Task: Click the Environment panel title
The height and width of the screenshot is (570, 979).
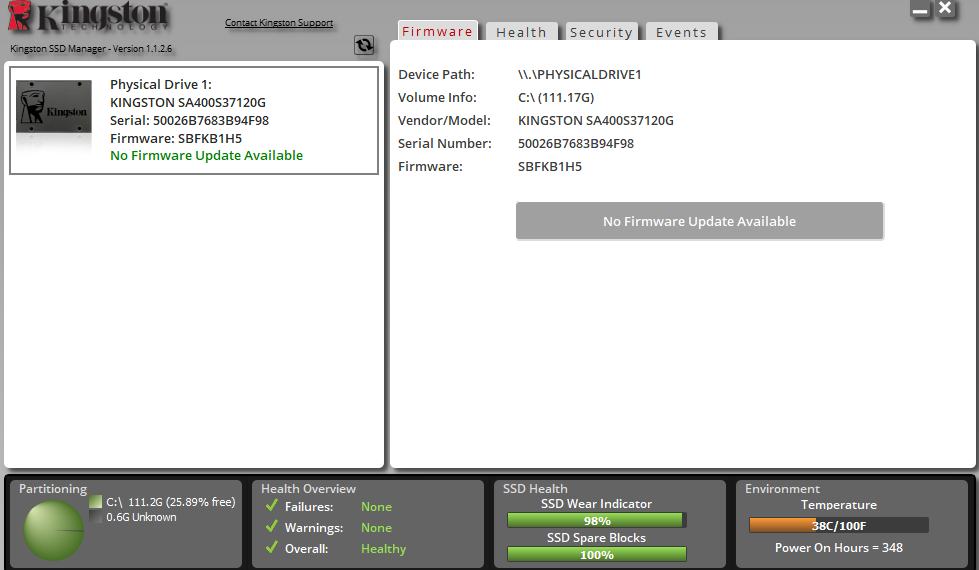Action: pyautogui.click(x=782, y=489)
